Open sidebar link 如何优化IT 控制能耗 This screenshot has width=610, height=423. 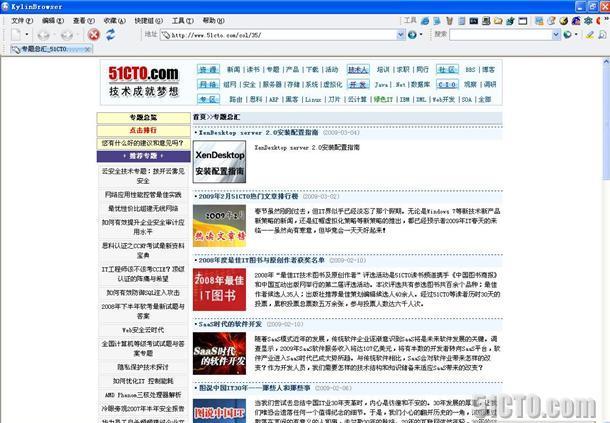pos(143,381)
